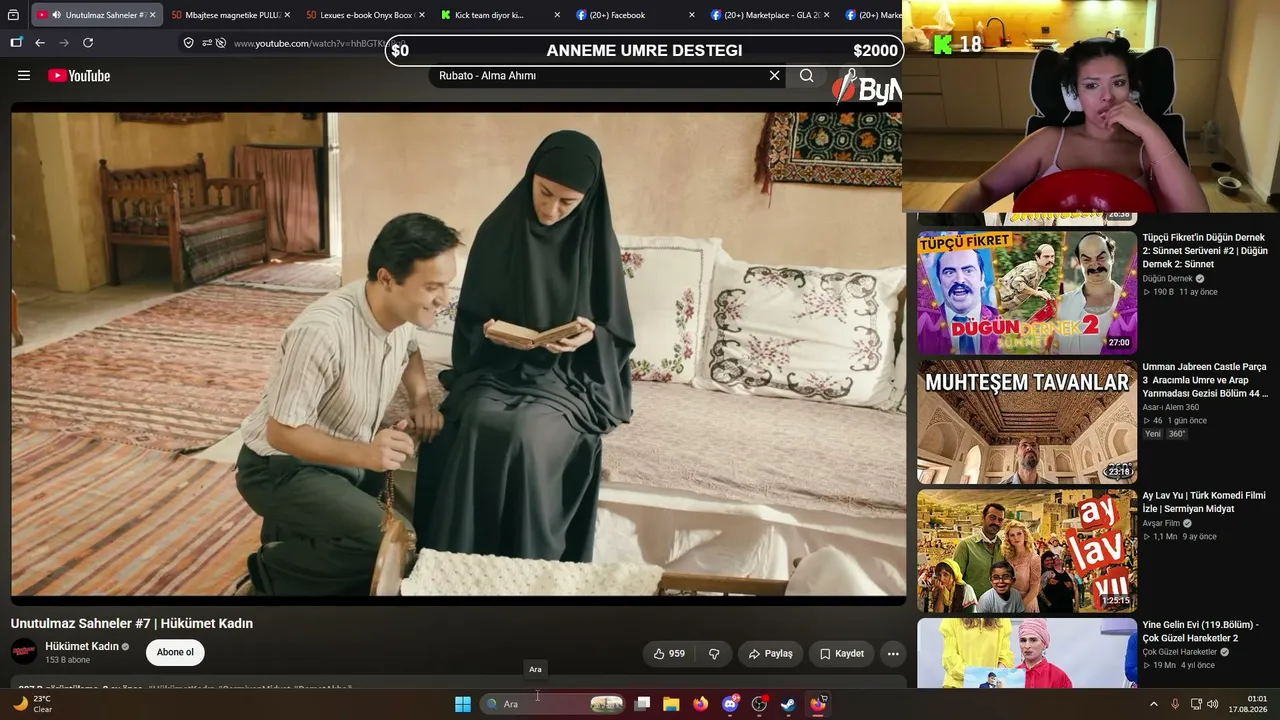Viewport: 1280px width, 720px height.
Task: Open the Firefox sidebar toggle icon
Action: tap(16, 43)
